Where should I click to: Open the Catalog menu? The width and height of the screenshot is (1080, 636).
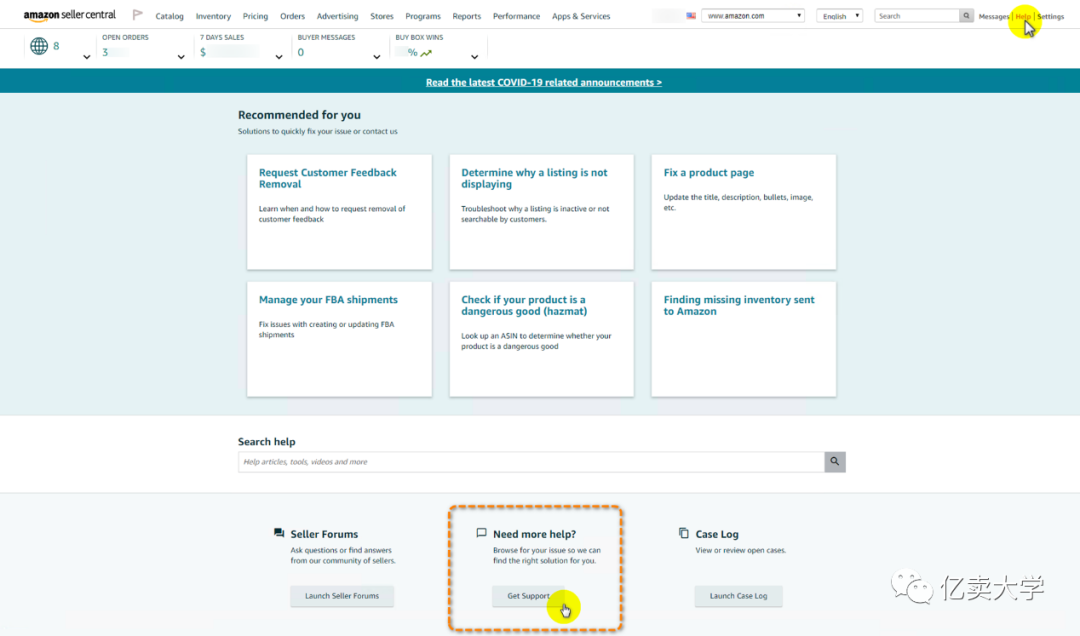point(169,16)
